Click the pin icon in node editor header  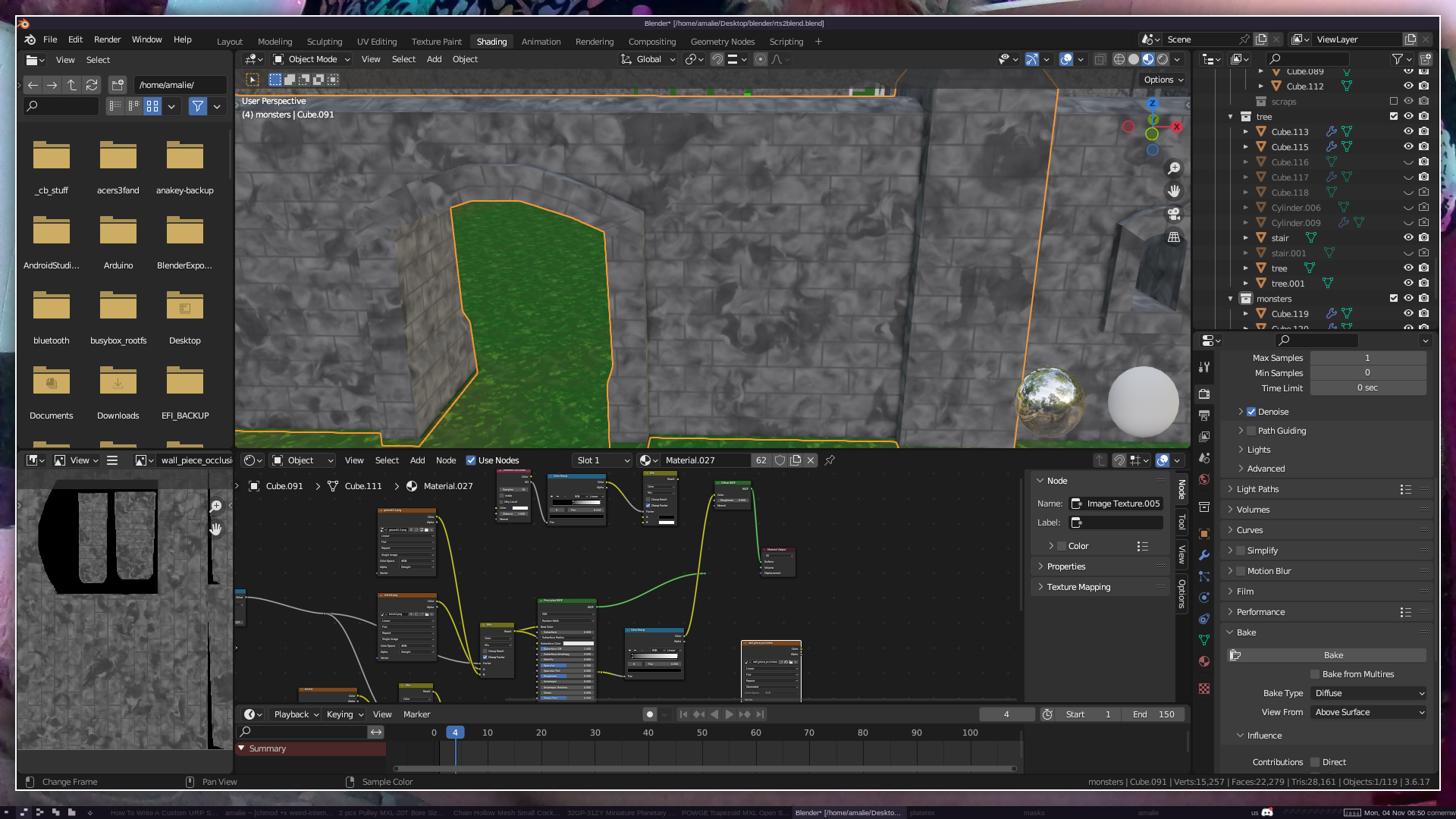click(830, 460)
